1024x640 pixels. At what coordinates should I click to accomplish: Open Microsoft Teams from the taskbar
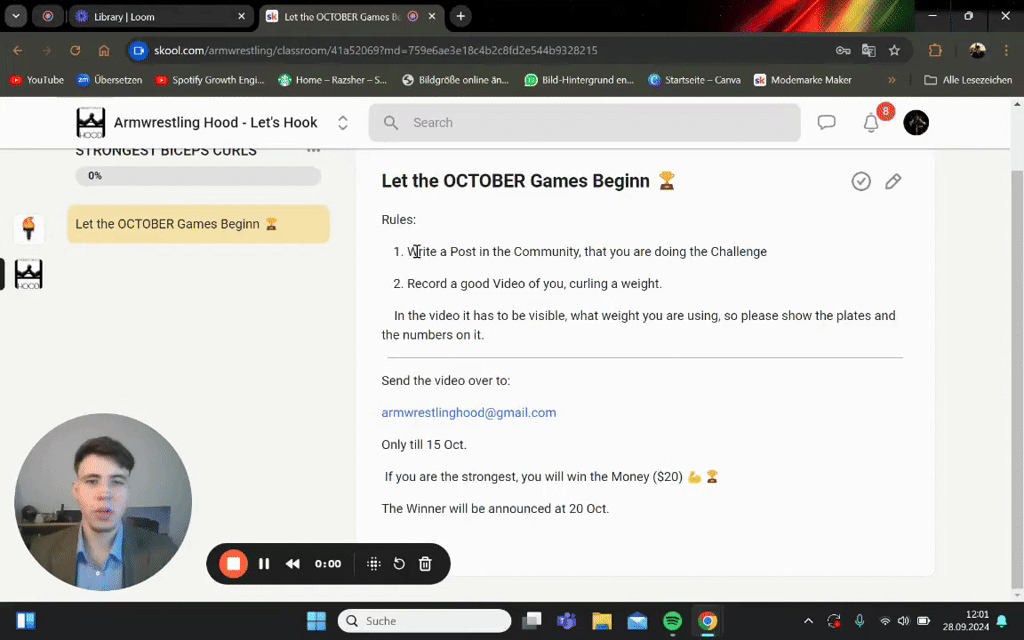(566, 620)
